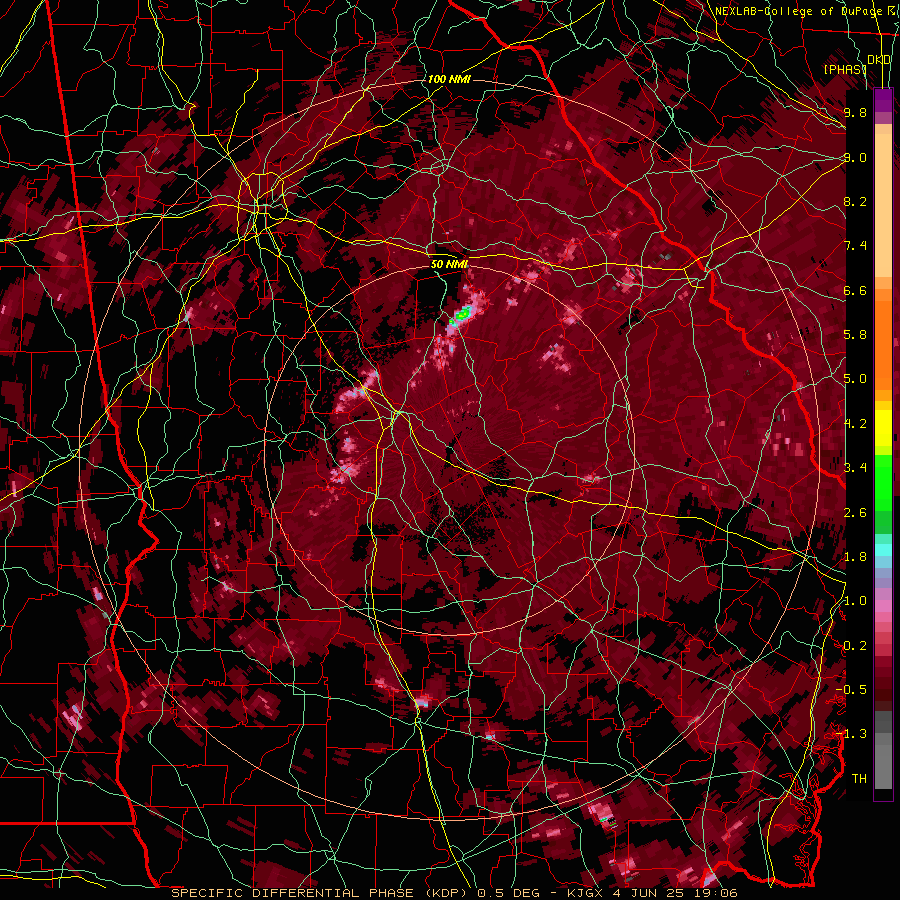Screen dimensions: 900x900
Task: Click the Specific Differential Phase caption at bottom
Action: click(454, 893)
